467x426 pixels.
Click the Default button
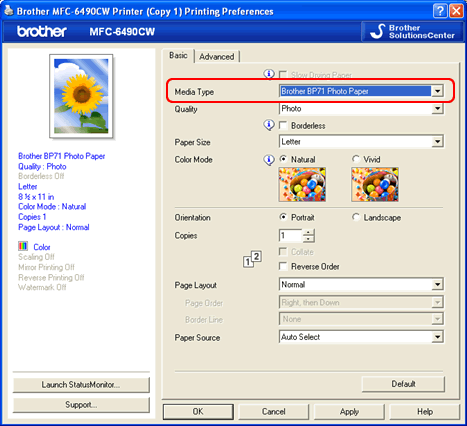point(403,384)
